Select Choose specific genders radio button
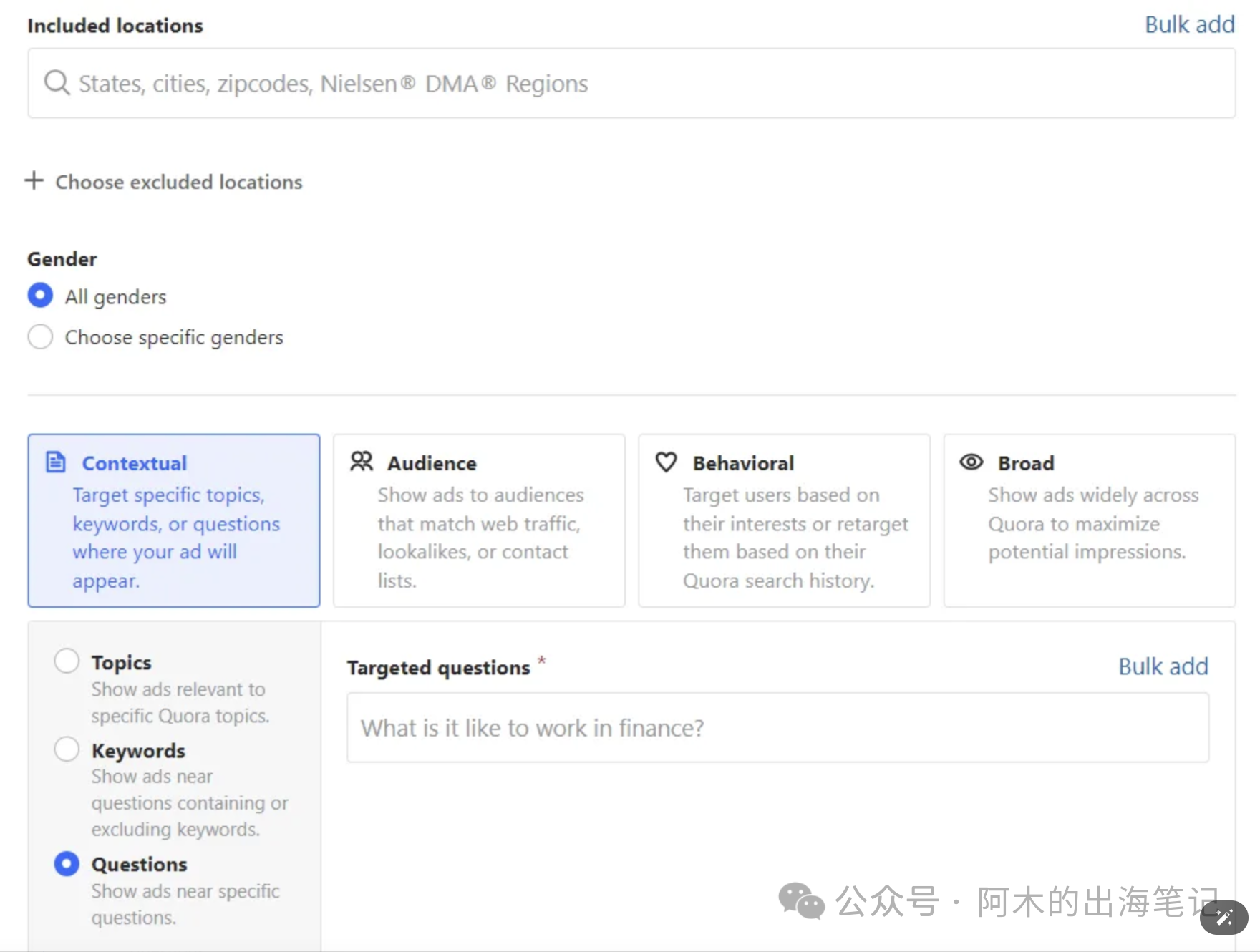Image resolution: width=1260 pixels, height=952 pixels. (40, 336)
